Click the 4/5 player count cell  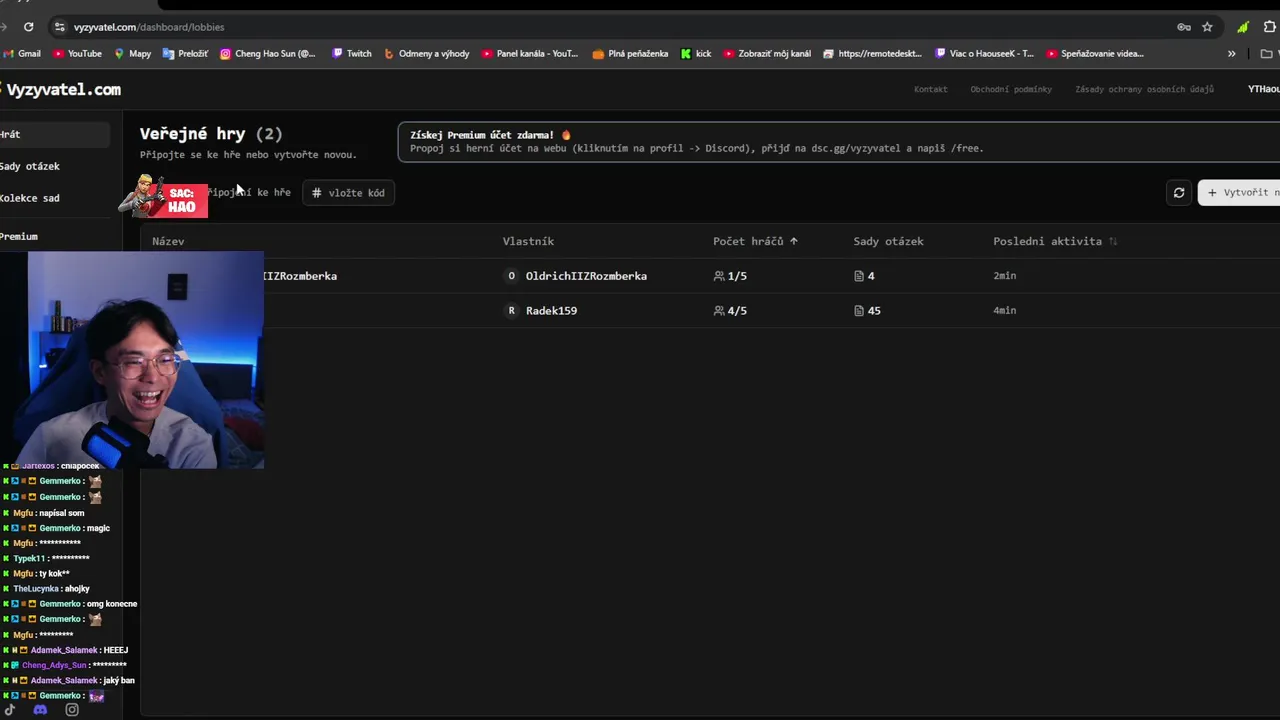(x=730, y=311)
